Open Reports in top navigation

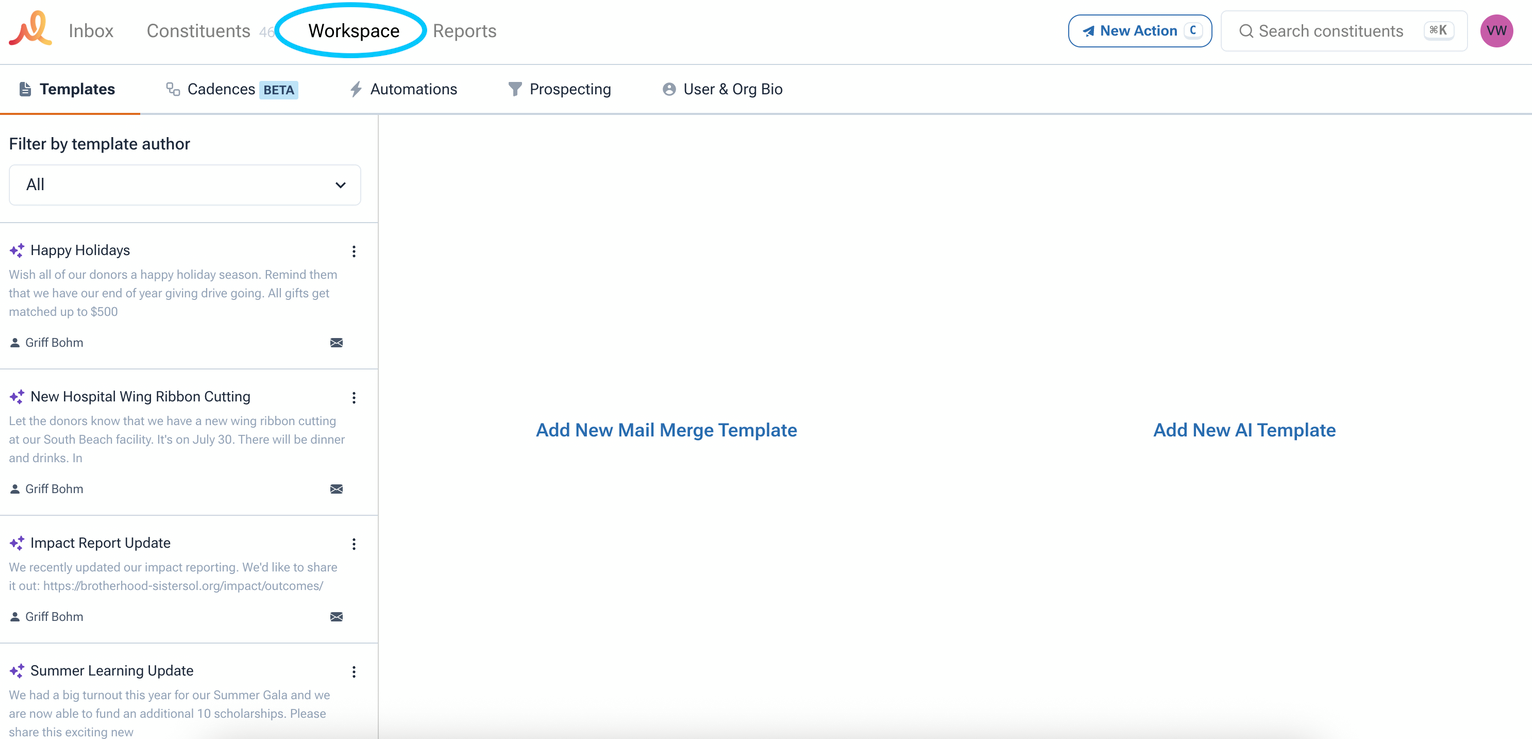(x=465, y=31)
